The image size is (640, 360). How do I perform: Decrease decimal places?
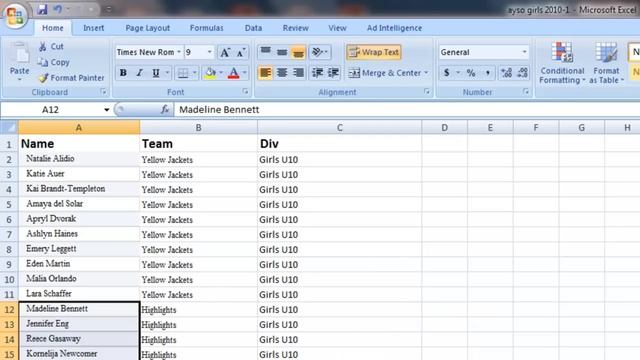pos(523,73)
